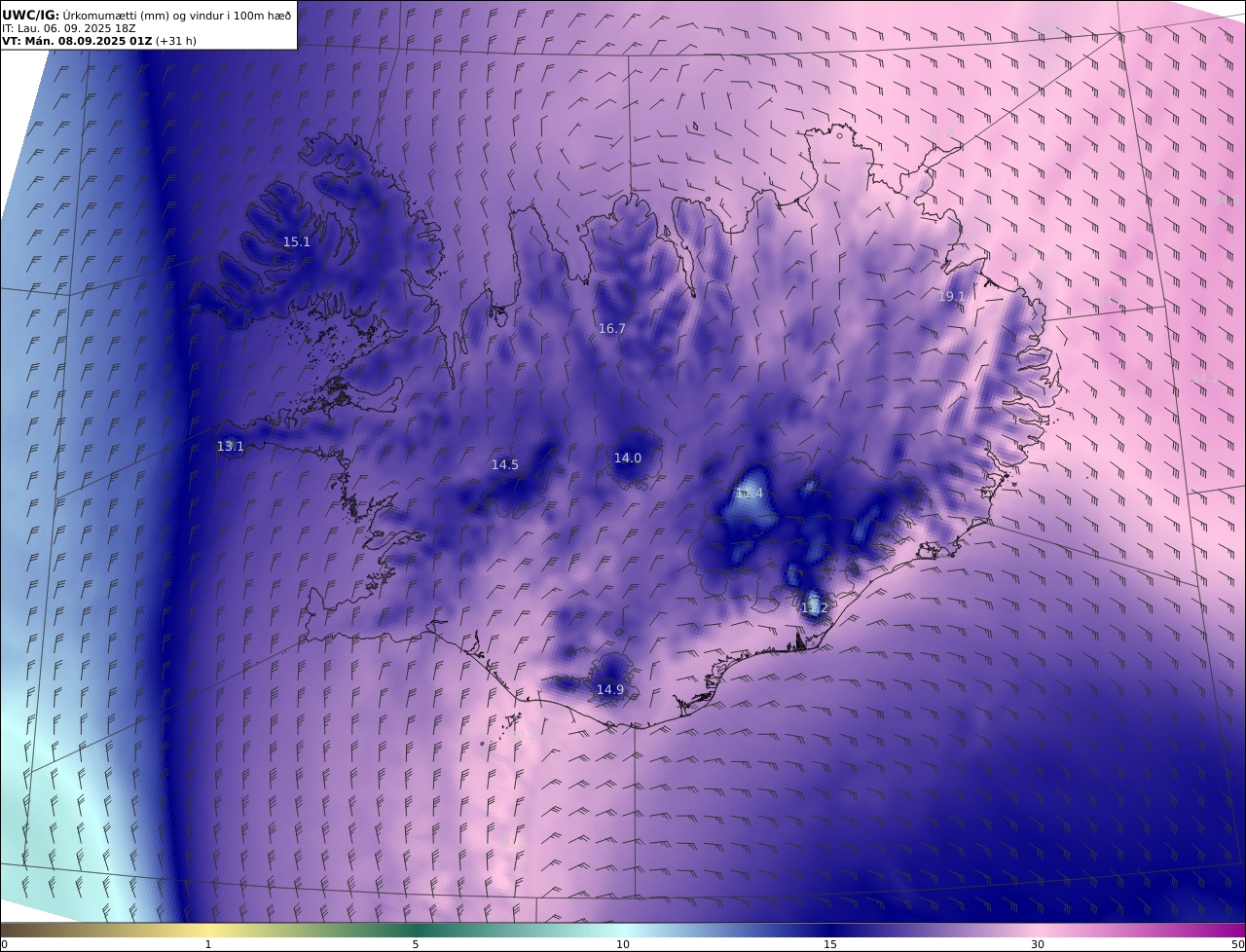Click the 14.0 value label on the map
This screenshot has height=952, width=1246.
[x=628, y=458]
